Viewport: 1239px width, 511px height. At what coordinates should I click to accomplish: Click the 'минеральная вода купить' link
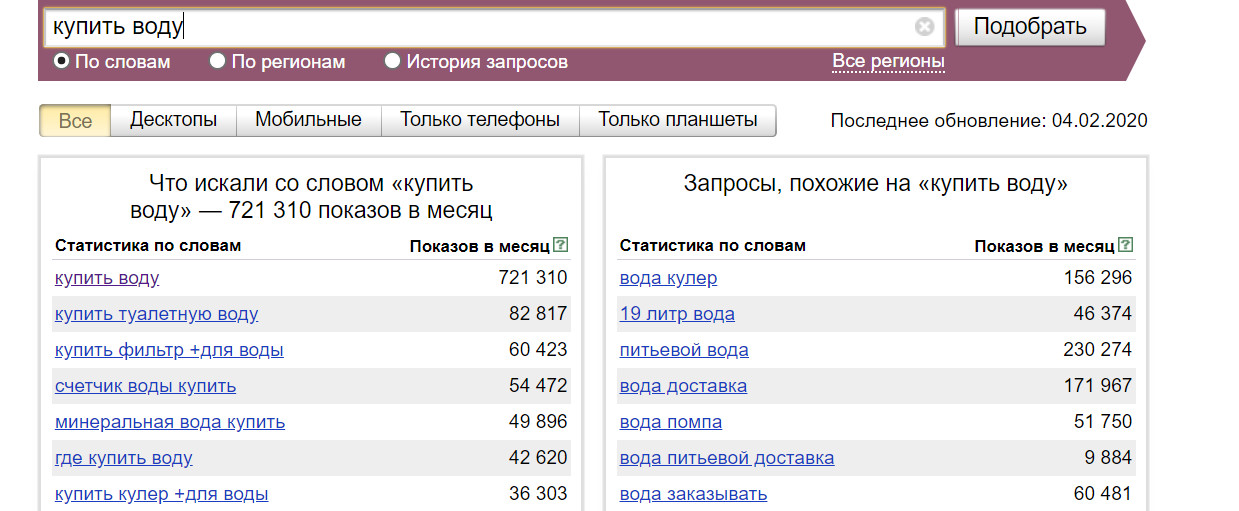[x=170, y=422]
